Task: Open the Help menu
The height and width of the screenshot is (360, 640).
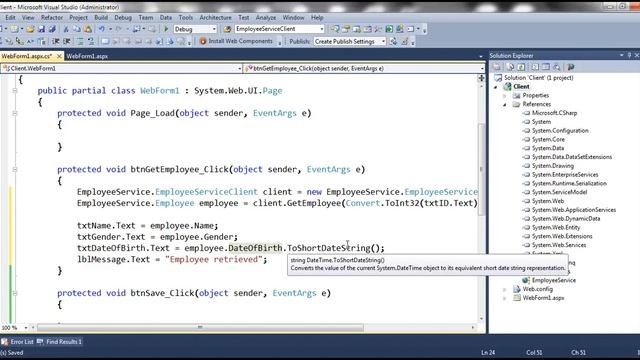Action: (317, 18)
